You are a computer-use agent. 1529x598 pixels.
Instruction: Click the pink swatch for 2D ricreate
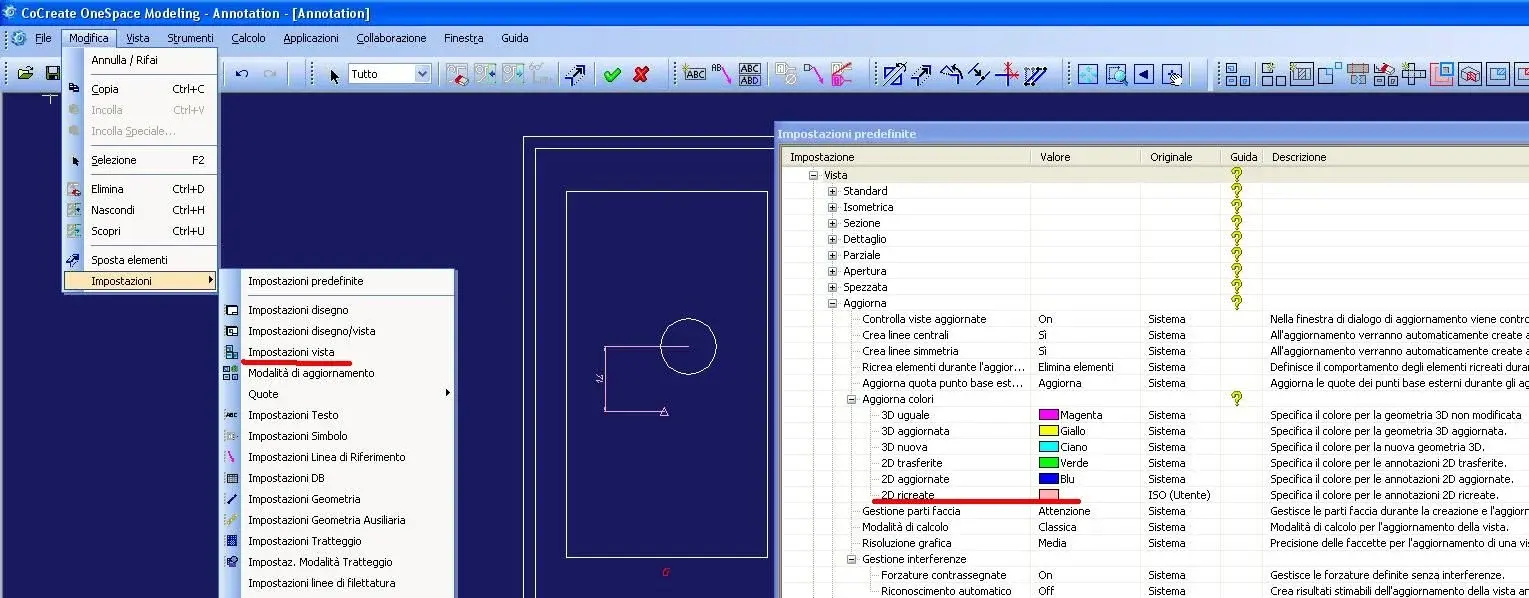[x=1049, y=495]
